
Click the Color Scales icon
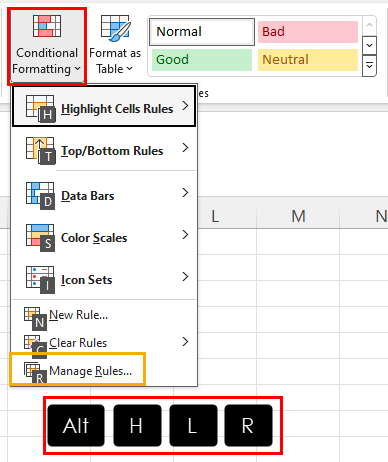[x=41, y=238]
